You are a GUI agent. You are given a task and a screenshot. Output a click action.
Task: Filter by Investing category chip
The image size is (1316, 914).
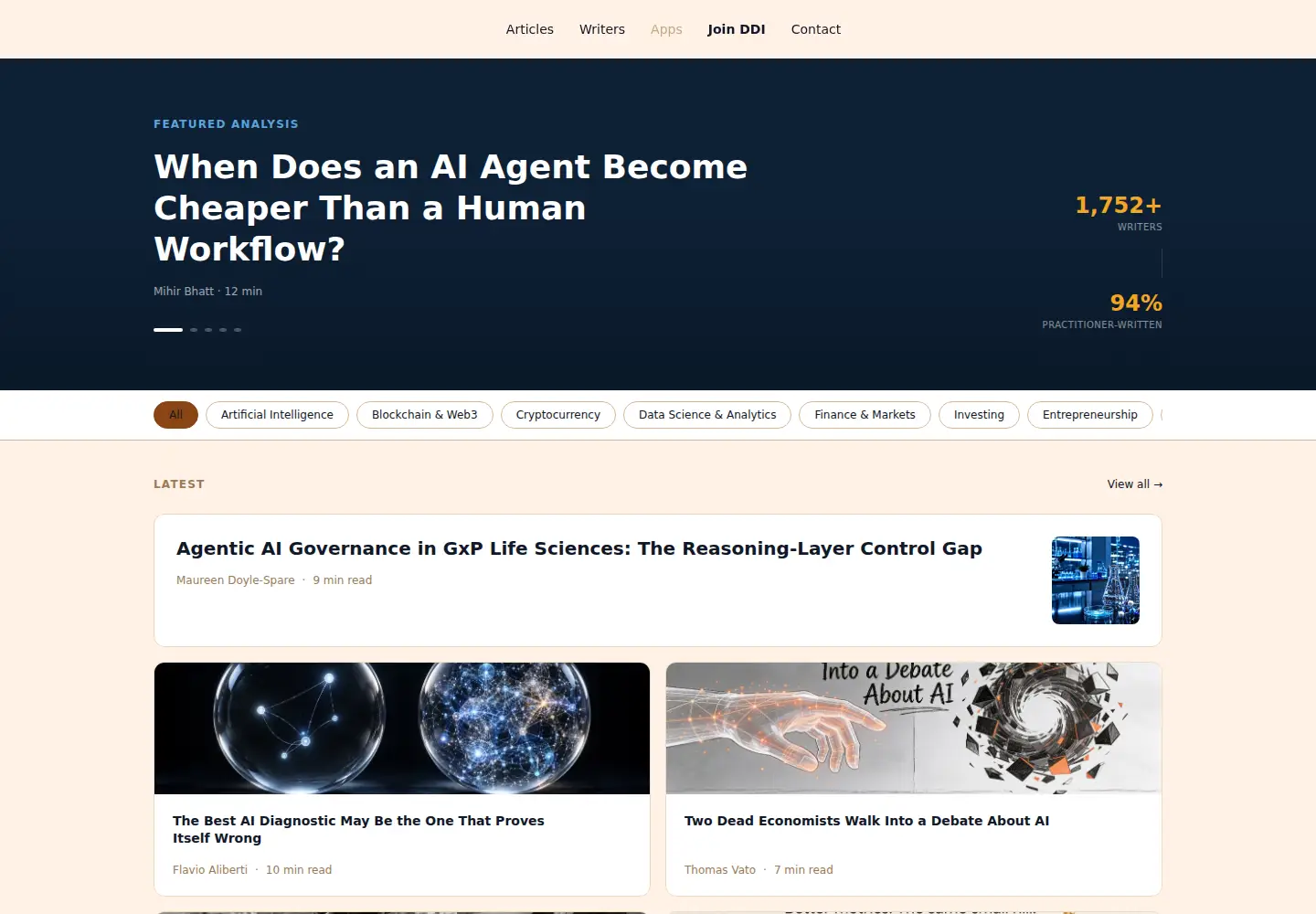pyautogui.click(x=979, y=415)
